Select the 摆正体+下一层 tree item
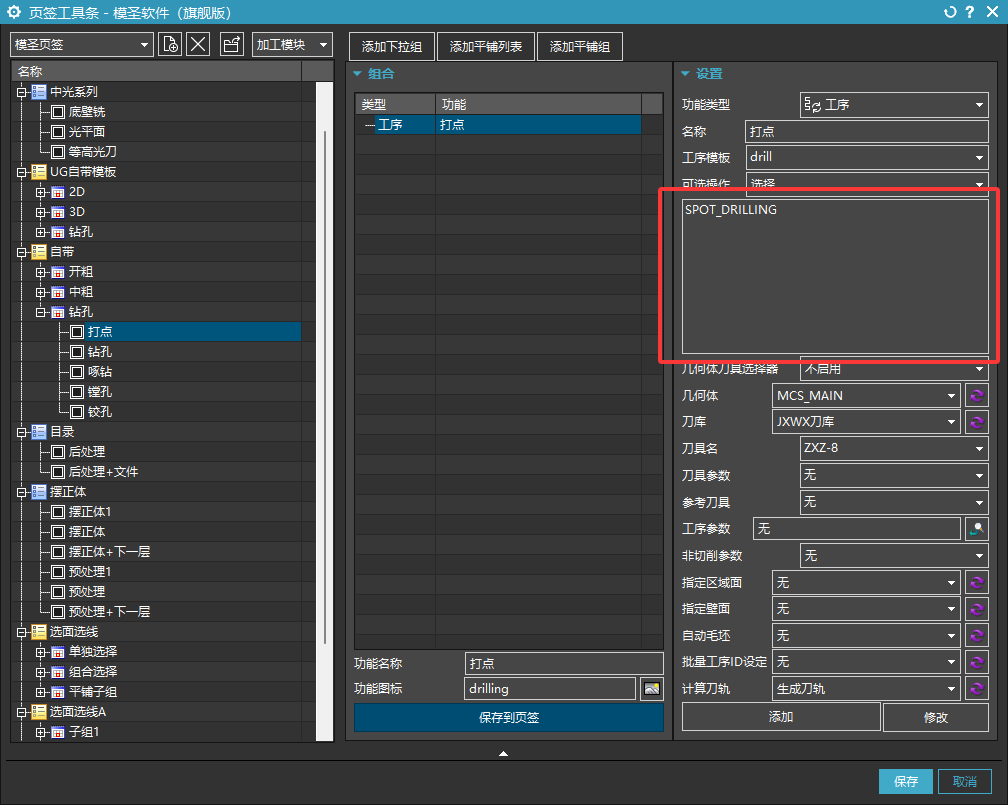Screen dimensions: 1008x805 pos(109,552)
